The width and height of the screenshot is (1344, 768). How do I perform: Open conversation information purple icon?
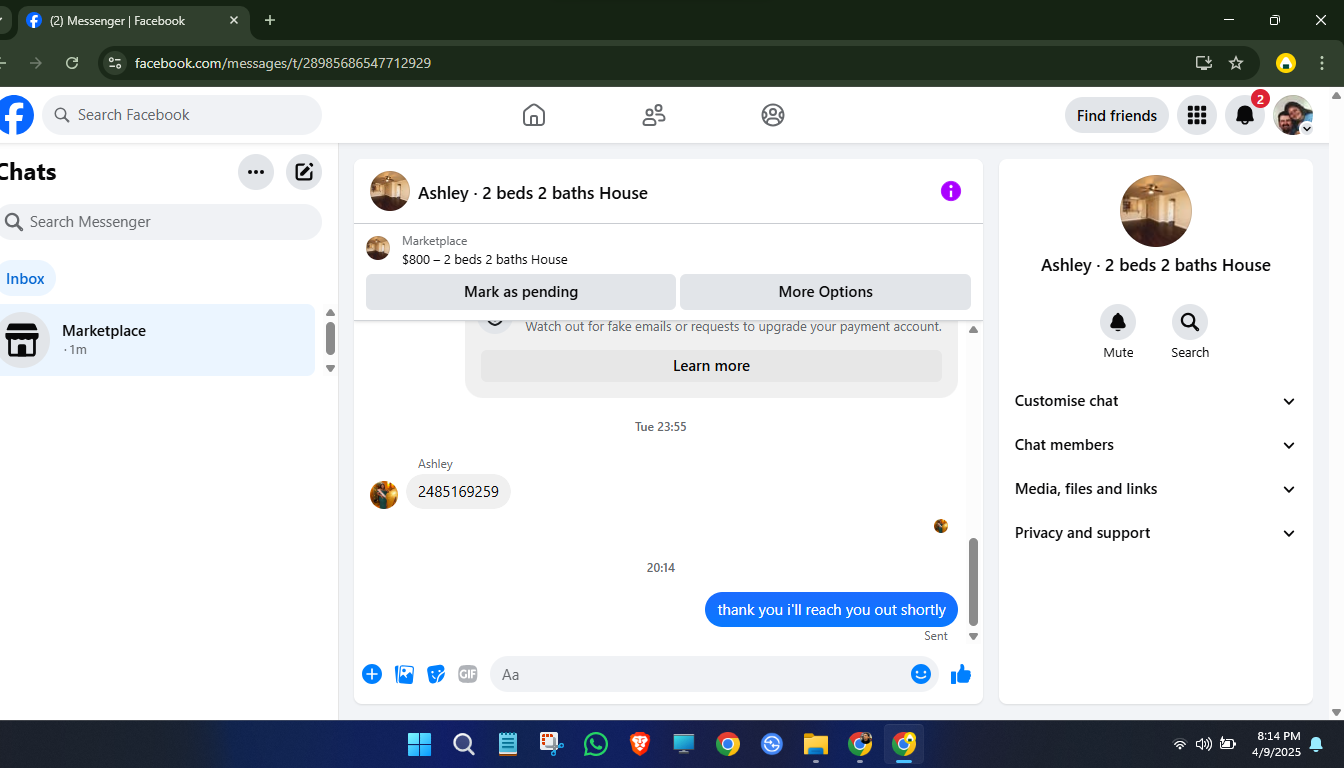tap(951, 191)
